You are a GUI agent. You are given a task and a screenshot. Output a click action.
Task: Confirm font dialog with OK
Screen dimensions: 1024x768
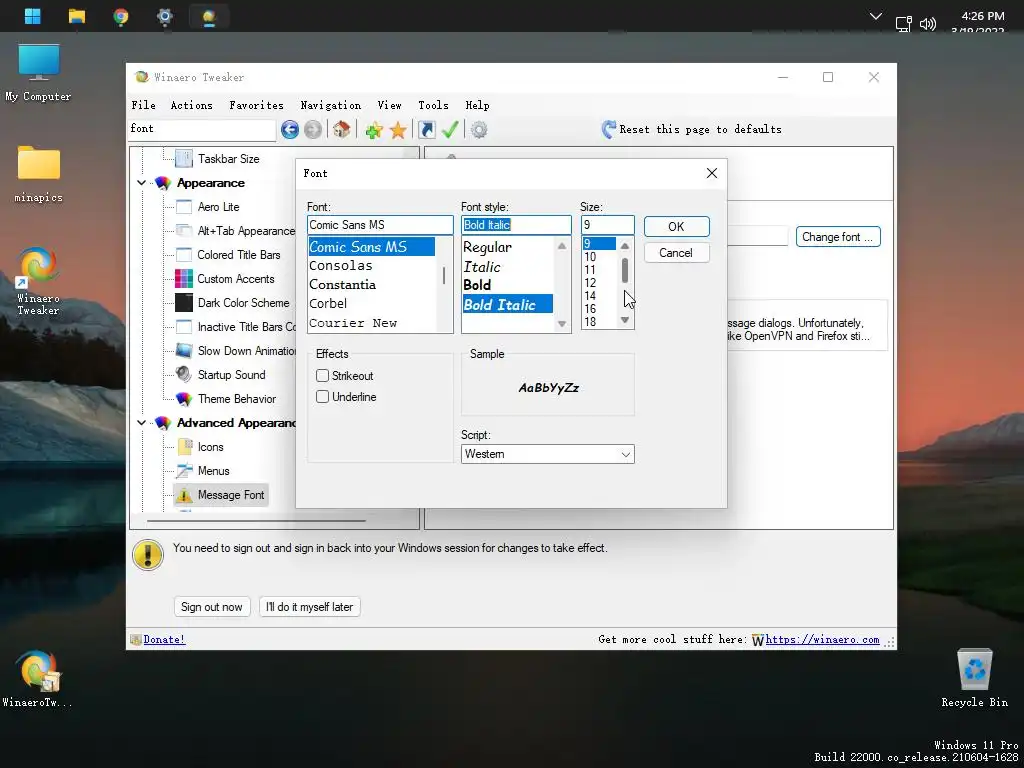point(676,227)
